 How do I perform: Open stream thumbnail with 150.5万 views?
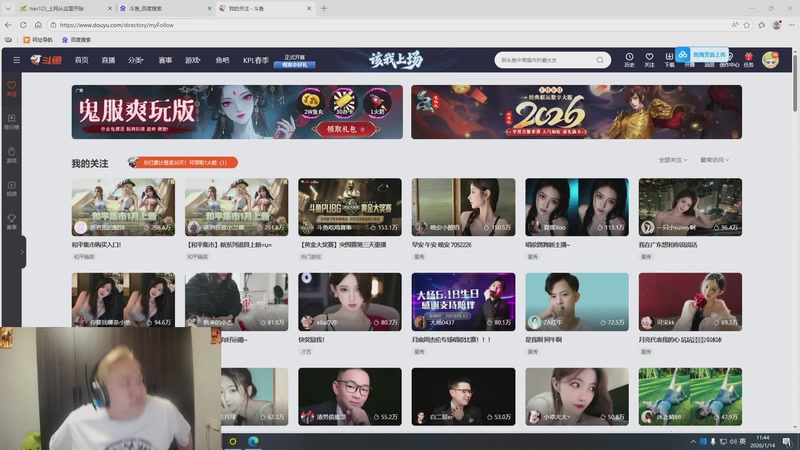[463, 207]
